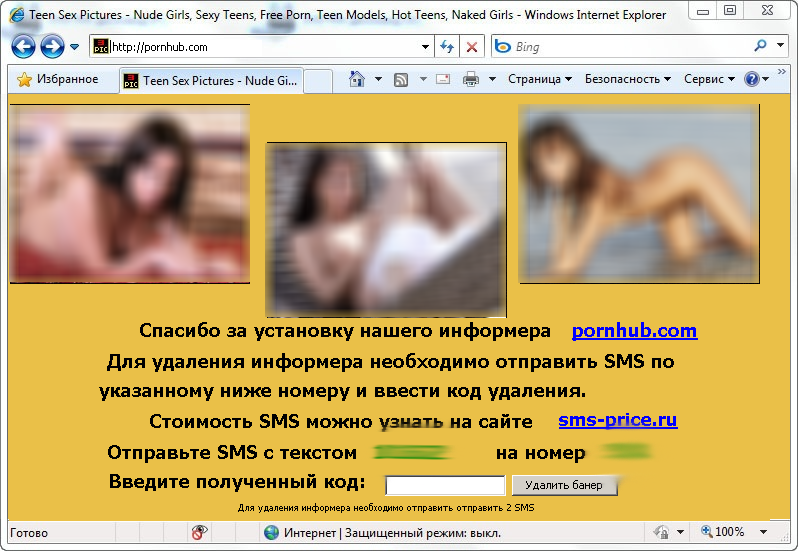Click the Print icon
This screenshot has width=798, height=551.
click(471, 79)
